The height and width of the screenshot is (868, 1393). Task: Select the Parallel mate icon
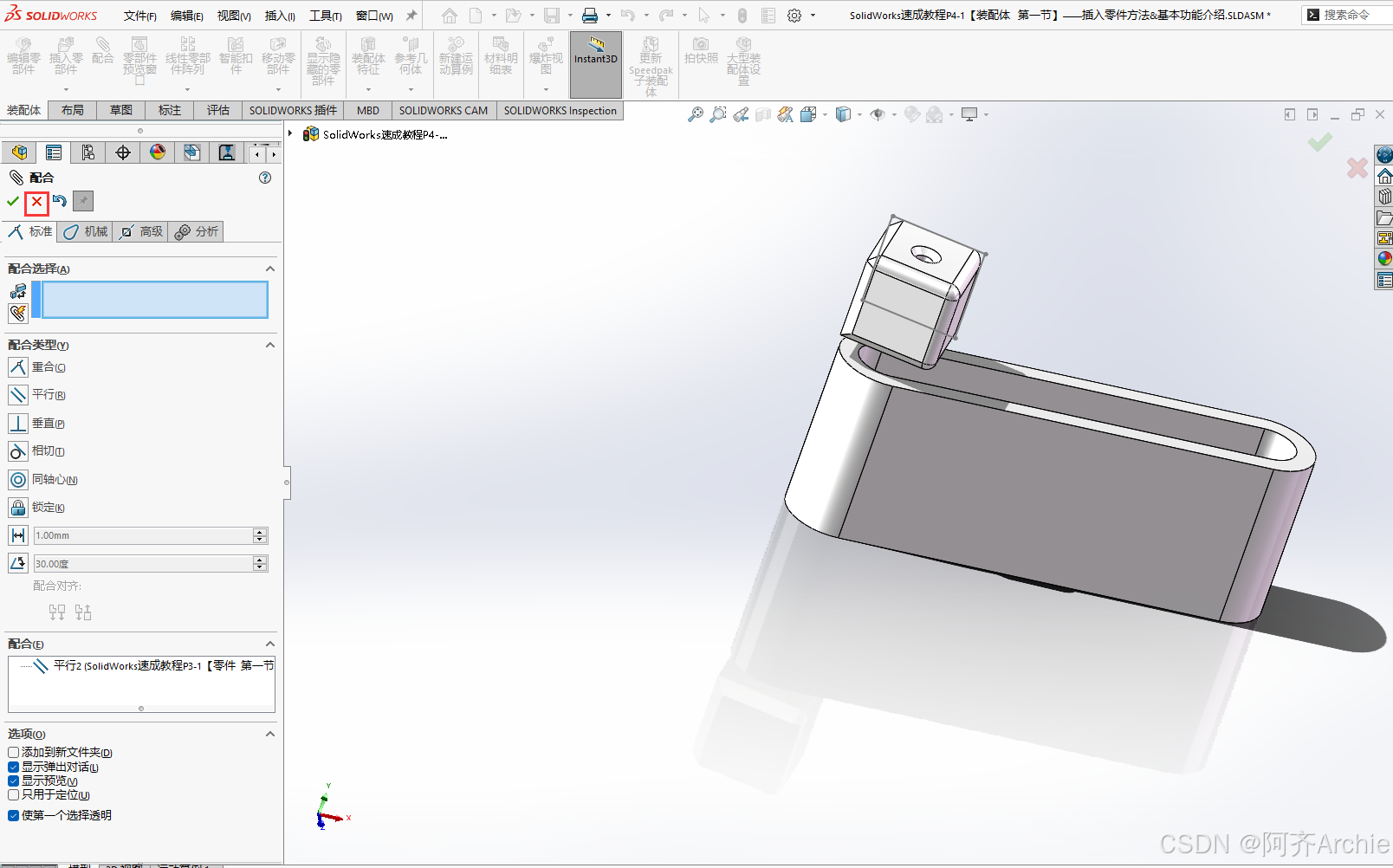(18, 395)
